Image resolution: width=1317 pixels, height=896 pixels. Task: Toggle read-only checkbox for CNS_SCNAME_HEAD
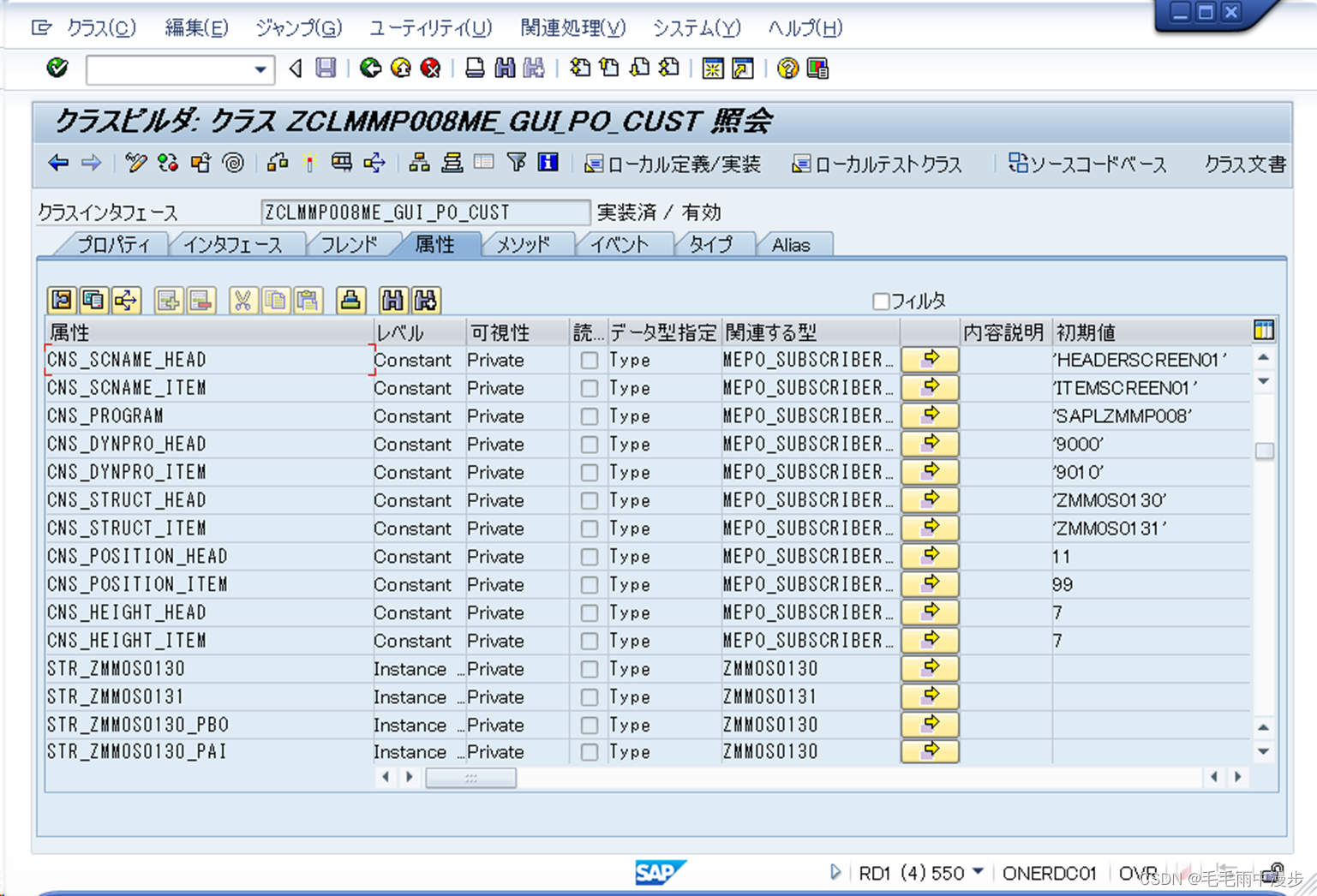click(x=589, y=360)
